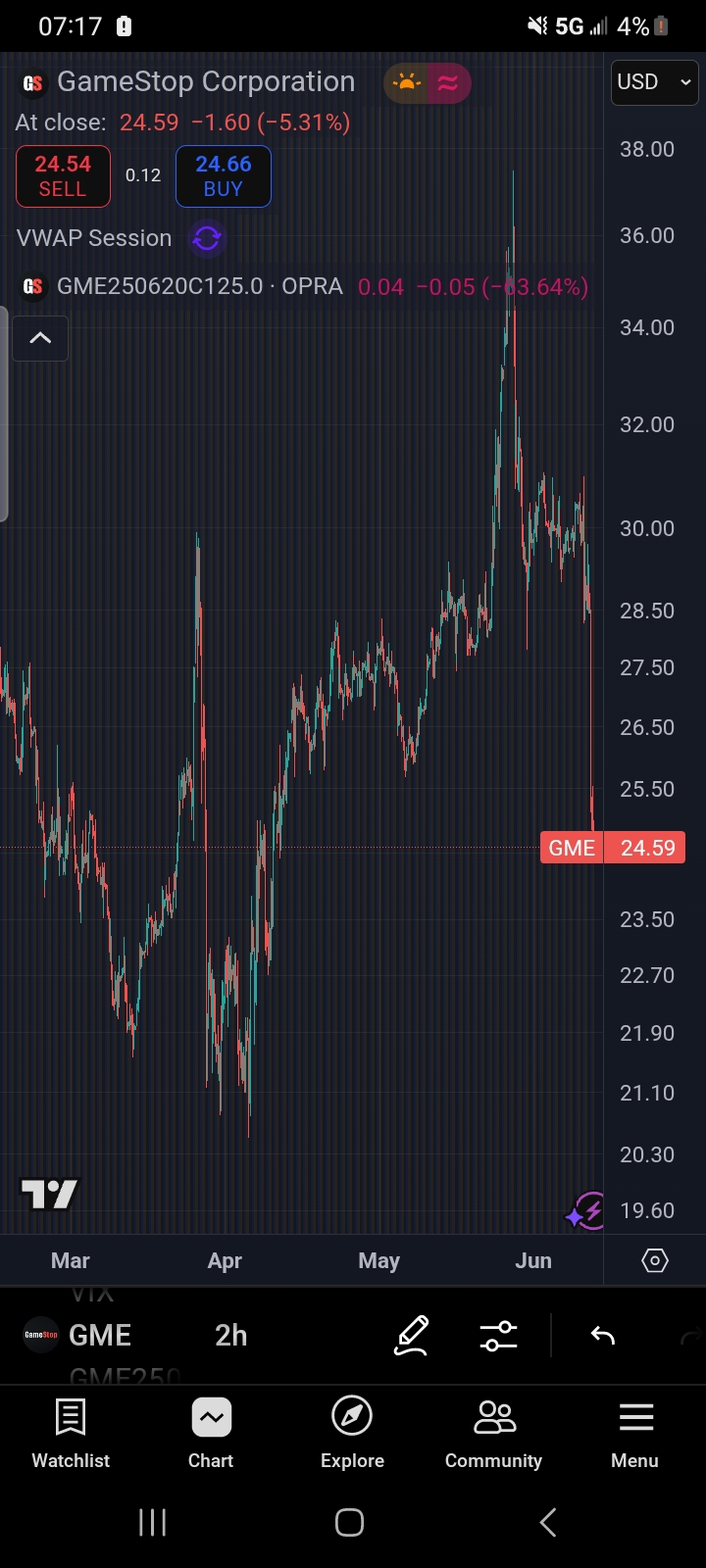The image size is (706, 1568).
Task: Switch to the Explore tab
Action: (x=352, y=1433)
